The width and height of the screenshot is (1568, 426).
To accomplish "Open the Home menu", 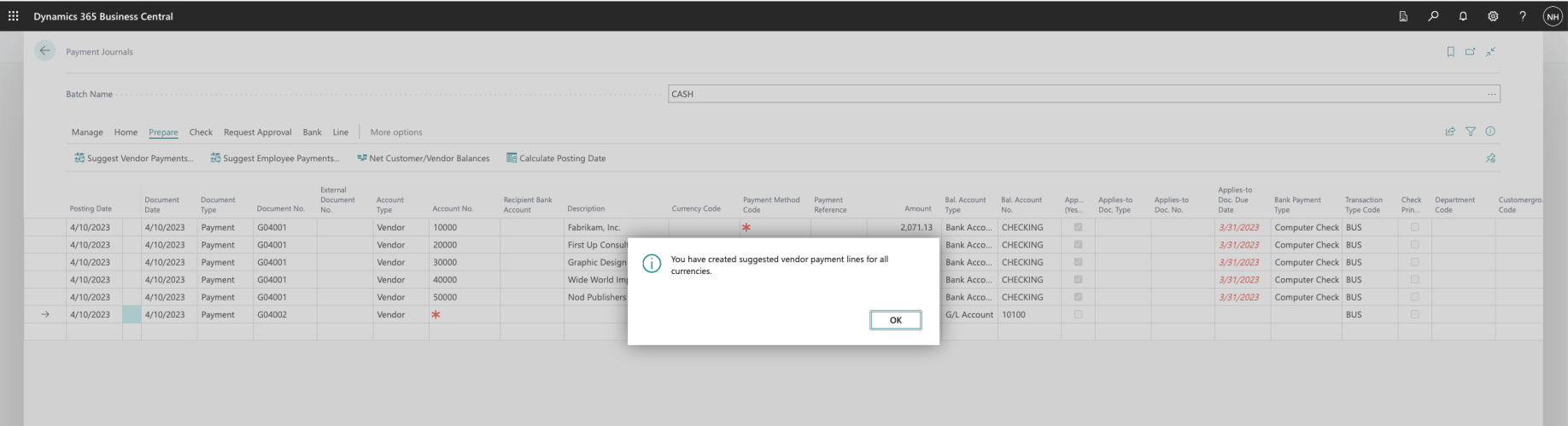I will coord(126,132).
